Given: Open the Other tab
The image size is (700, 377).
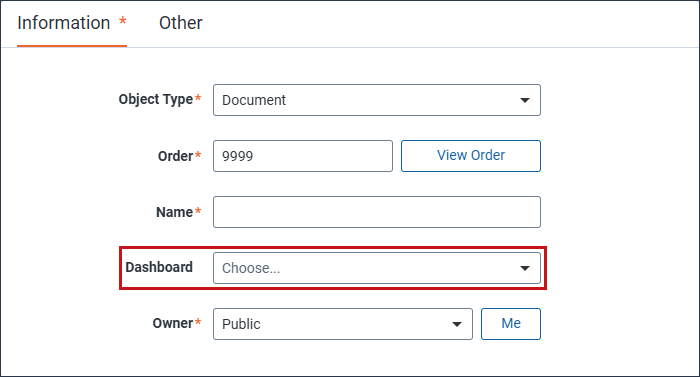Looking at the screenshot, I should click(x=180, y=23).
